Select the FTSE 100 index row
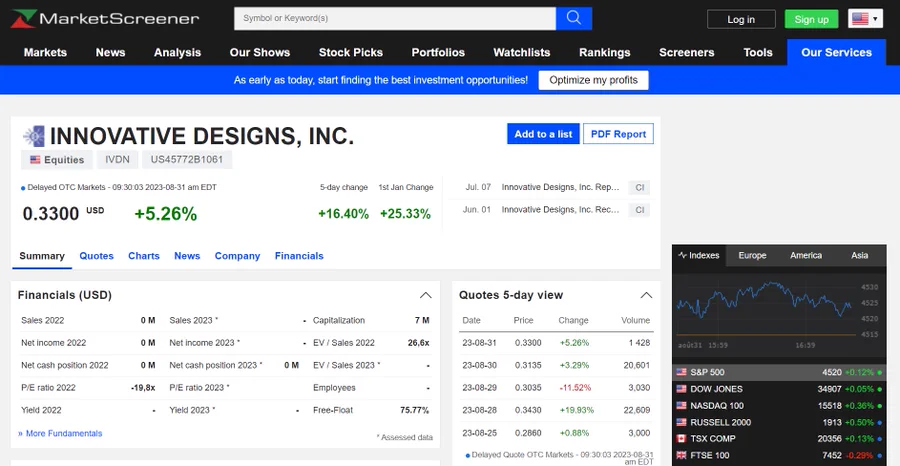The width and height of the screenshot is (900, 466). click(x=779, y=456)
